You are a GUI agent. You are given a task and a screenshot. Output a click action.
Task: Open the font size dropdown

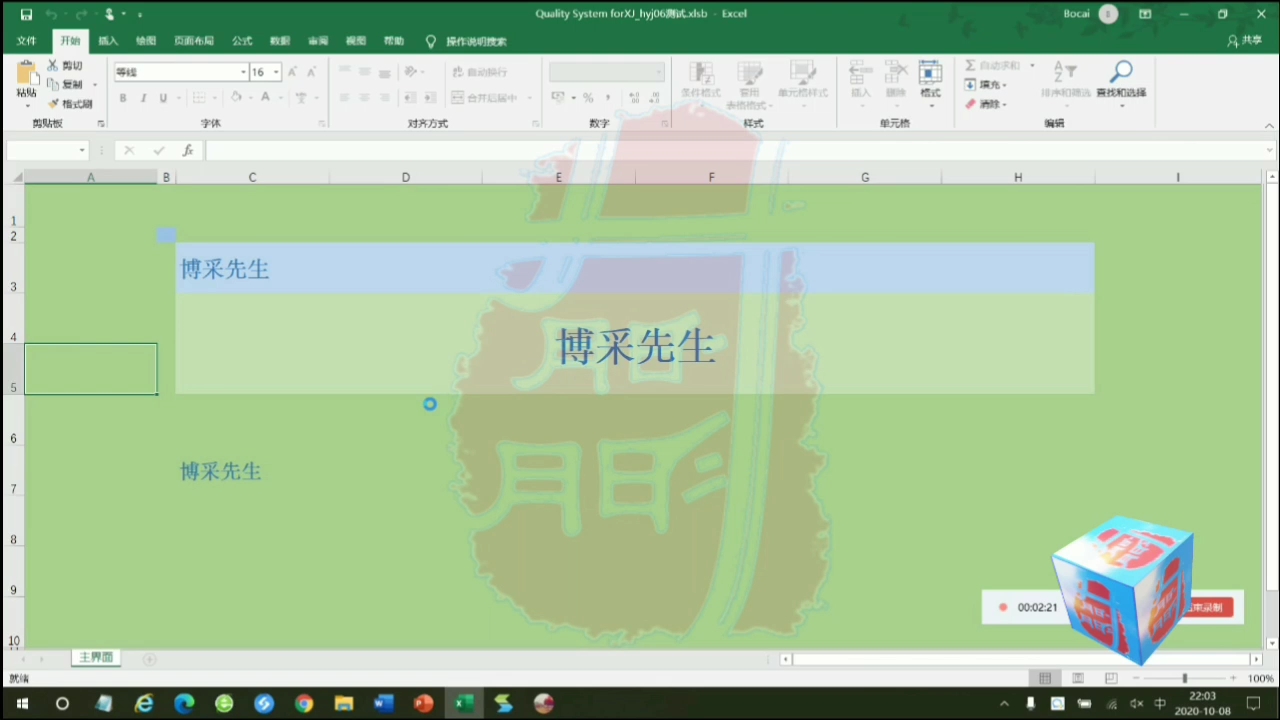[x=274, y=71]
